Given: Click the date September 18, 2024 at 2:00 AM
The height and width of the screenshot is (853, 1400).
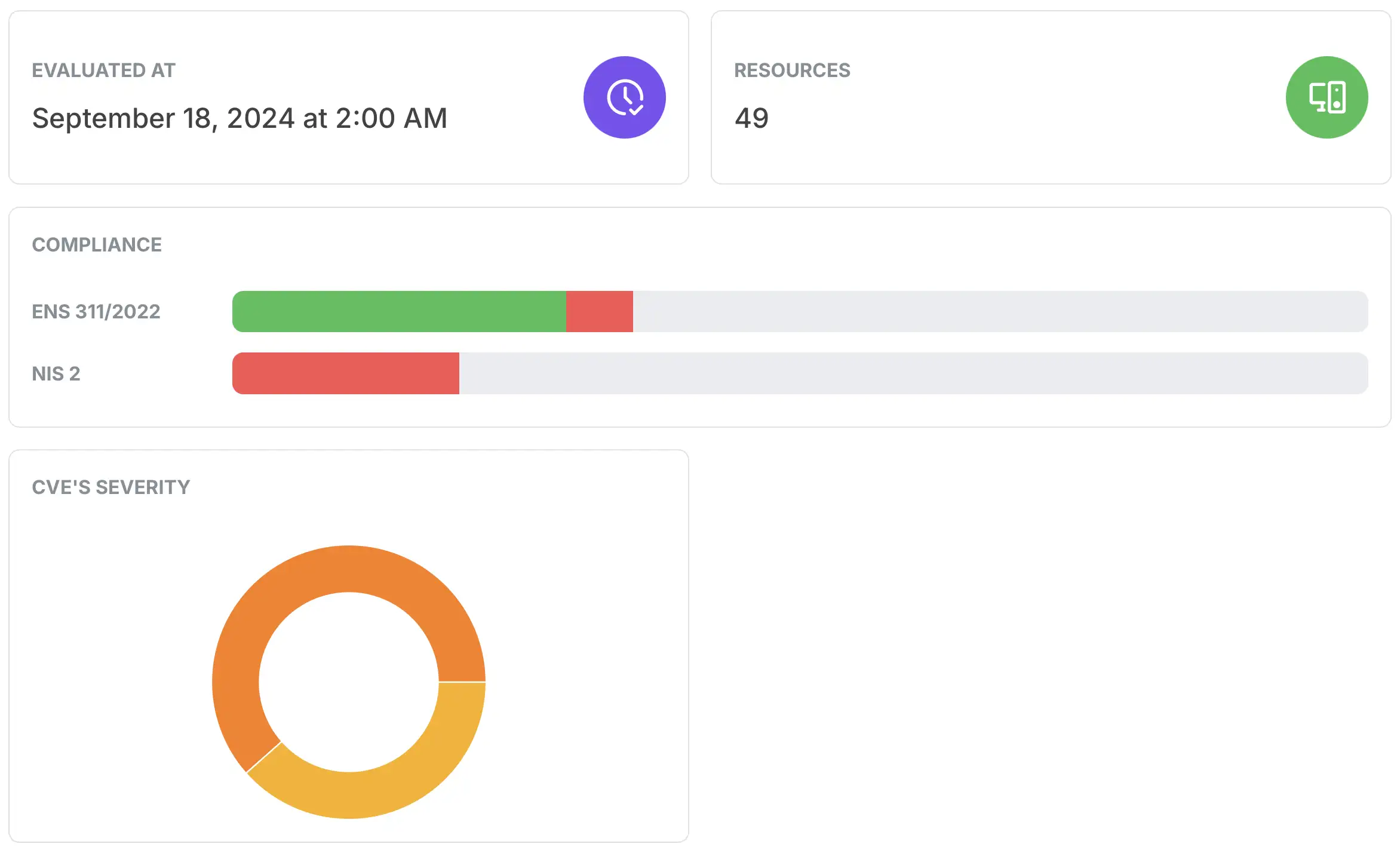Looking at the screenshot, I should (240, 118).
